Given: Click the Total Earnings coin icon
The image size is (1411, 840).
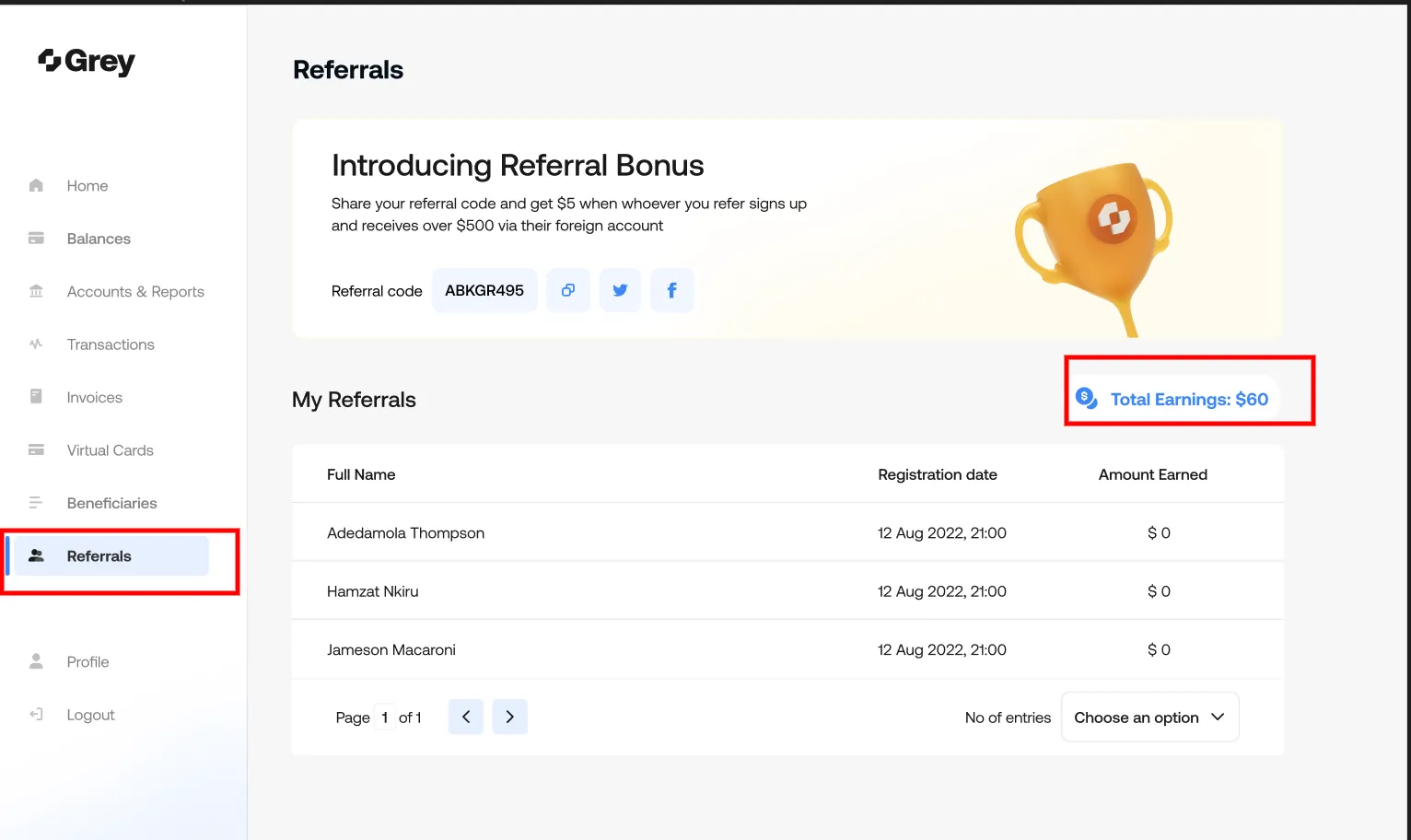Looking at the screenshot, I should pos(1087,399).
